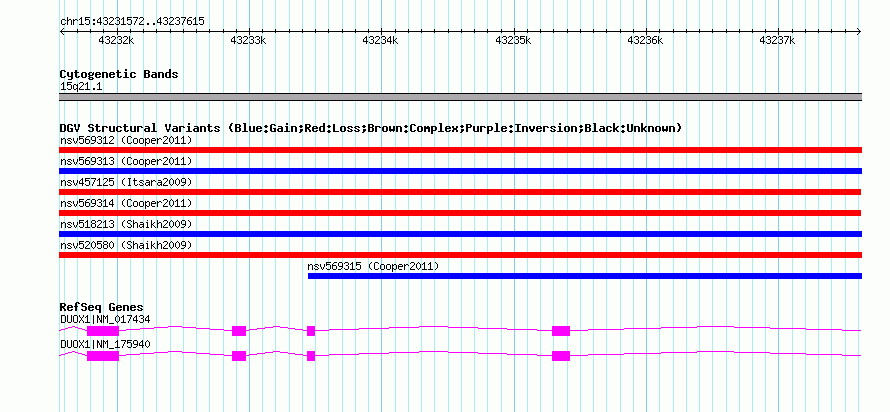This screenshot has height=412, width=890.
Task: Click the nsv518213 (Shaikh2009) label
Action: [x=126, y=224]
